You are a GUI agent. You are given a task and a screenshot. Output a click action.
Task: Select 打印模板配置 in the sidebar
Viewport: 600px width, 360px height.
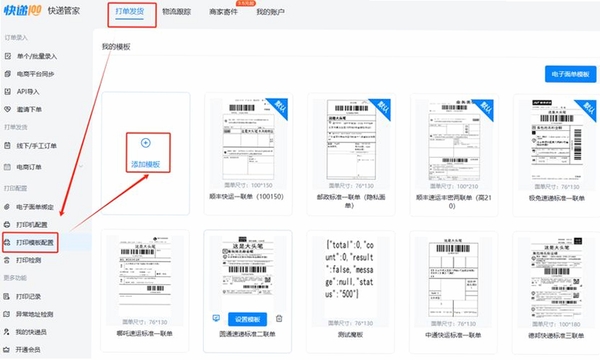tap(35, 242)
